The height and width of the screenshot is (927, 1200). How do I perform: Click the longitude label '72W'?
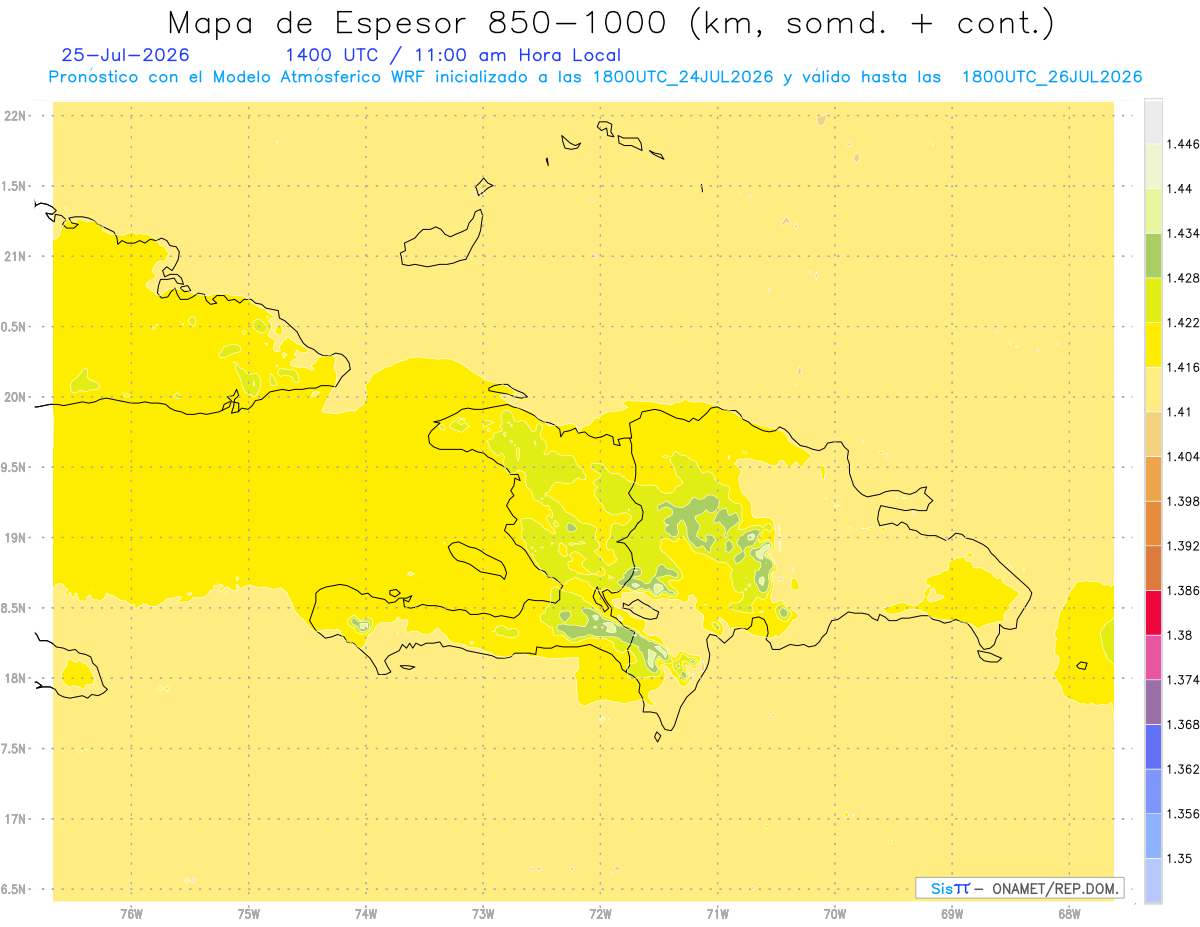[600, 914]
